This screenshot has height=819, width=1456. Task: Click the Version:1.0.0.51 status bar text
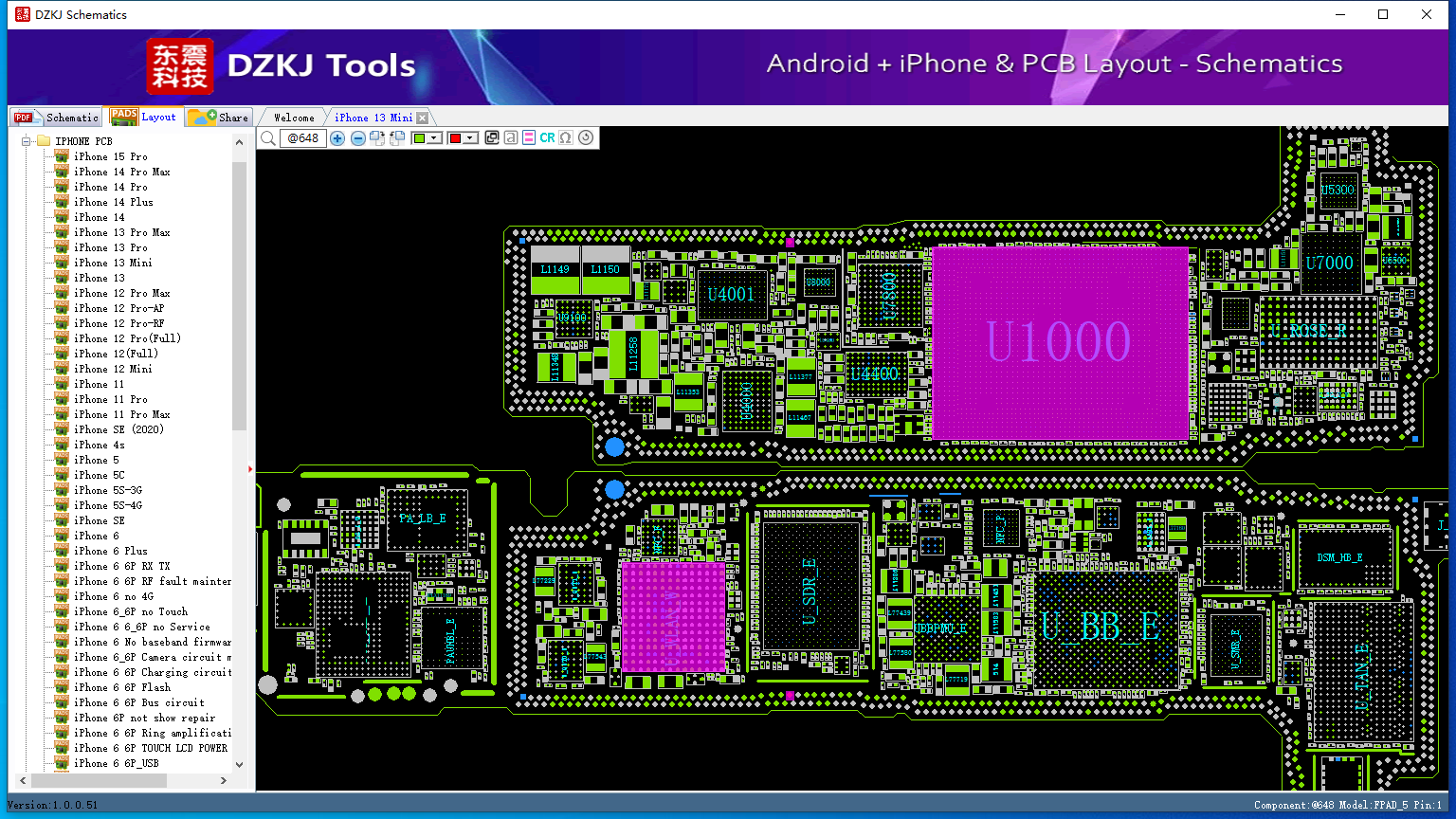click(53, 806)
